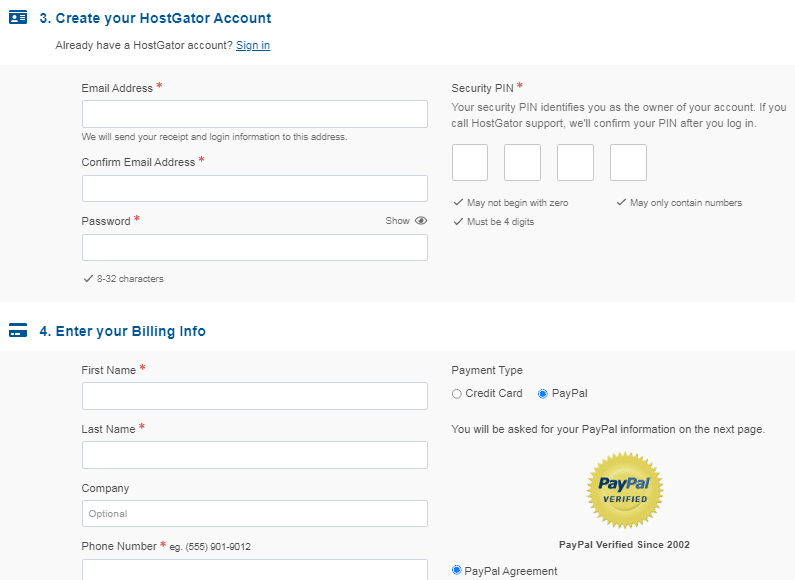
Task: Select the PayPal Agreement radio button
Action: [457, 570]
